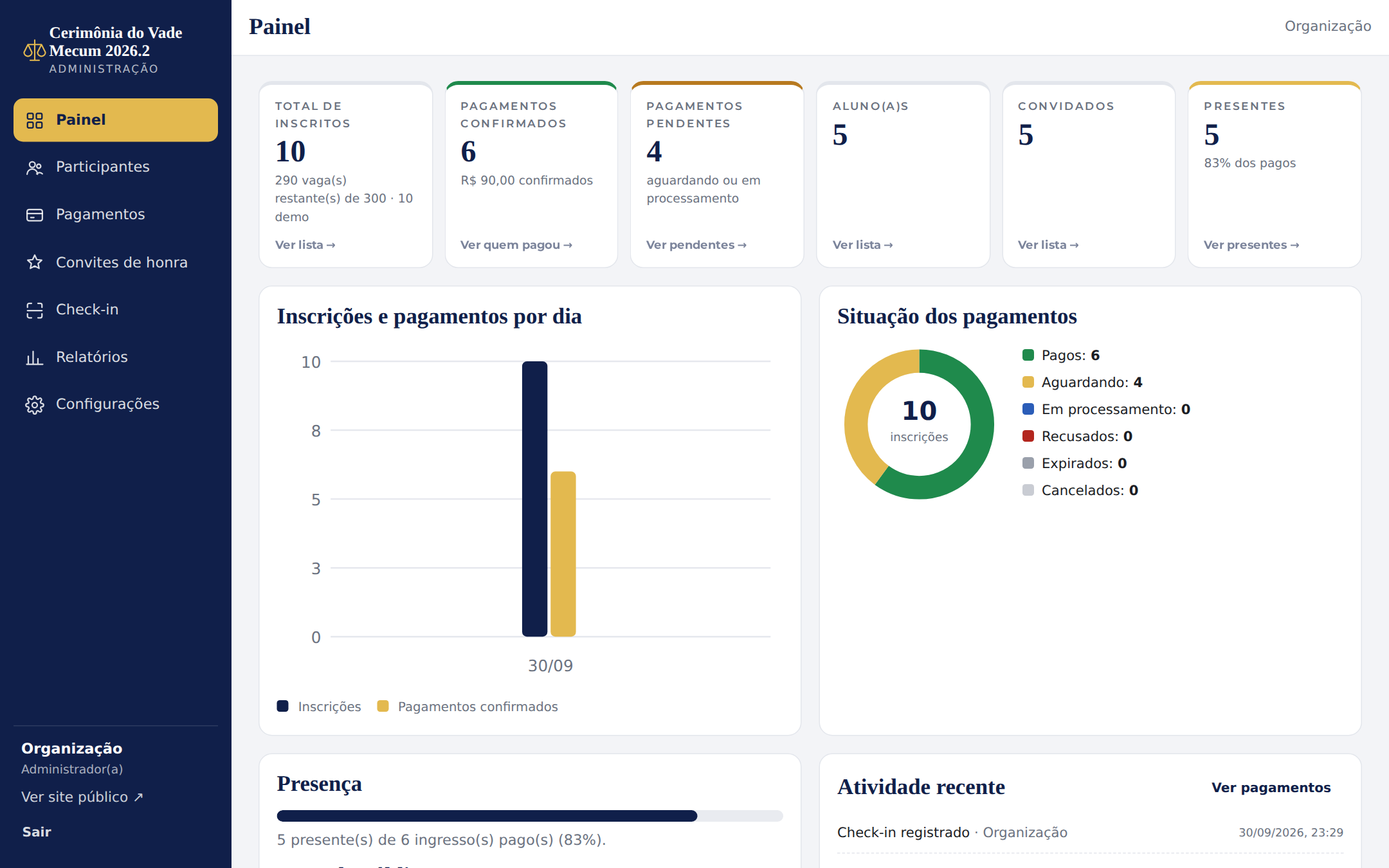
Task: Click Ver site público link
Action: (82, 797)
